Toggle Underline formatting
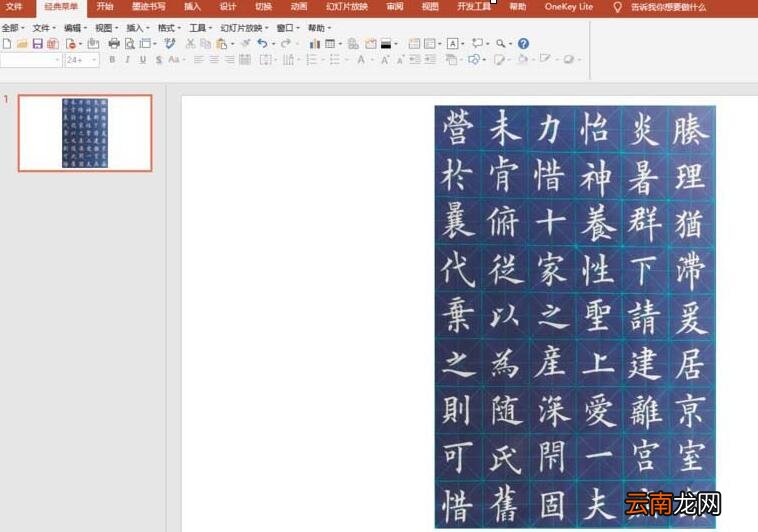Viewport: 758px width, 532px height. [143, 60]
